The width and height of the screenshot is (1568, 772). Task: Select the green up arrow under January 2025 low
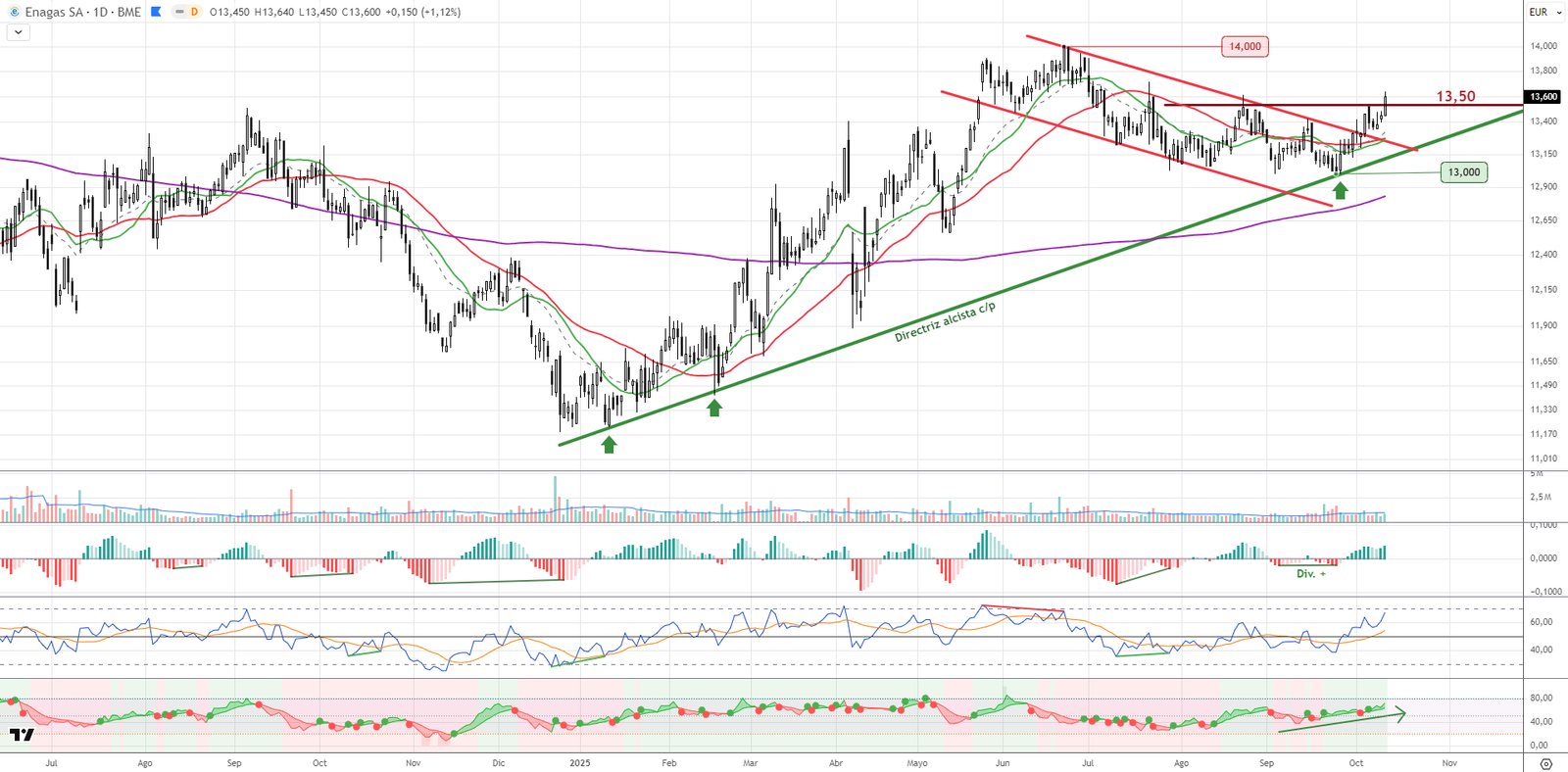tap(609, 445)
